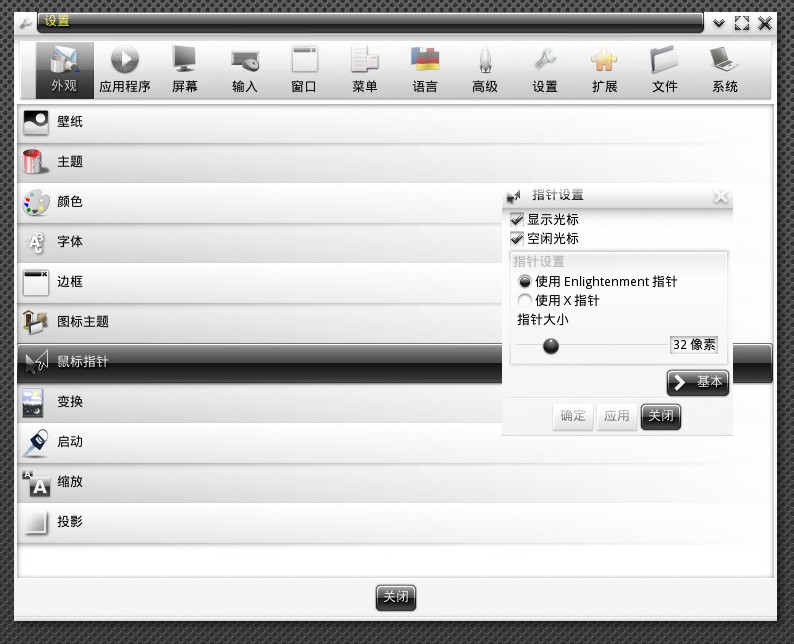Click 应用 in the pointer settings dialog

coord(616,417)
